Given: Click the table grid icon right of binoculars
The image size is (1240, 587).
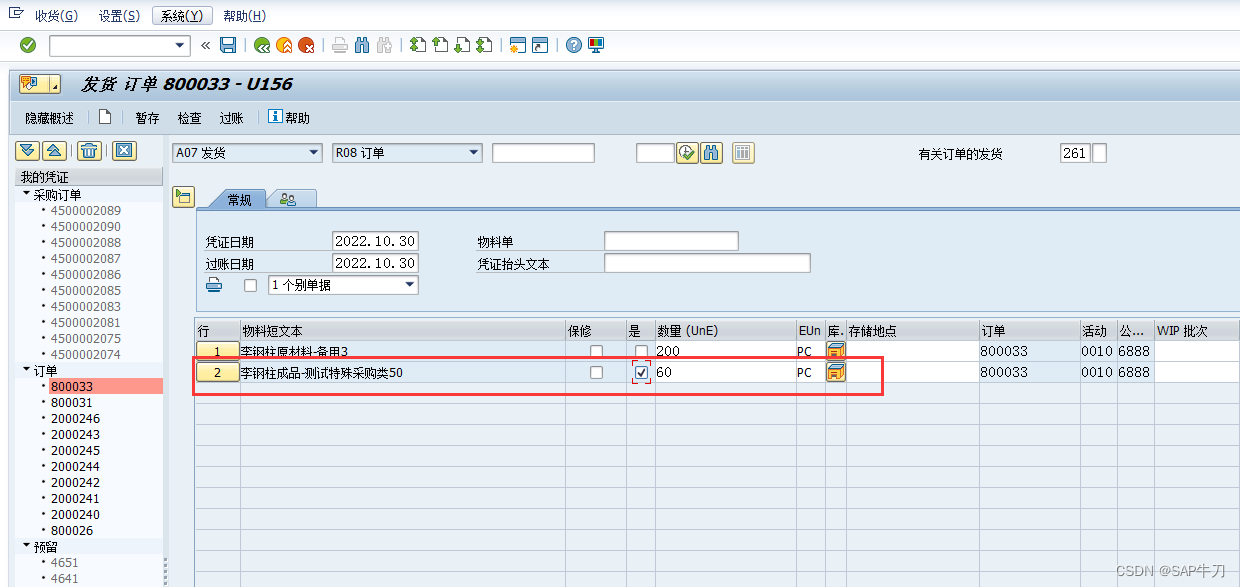Looking at the screenshot, I should tap(743, 153).
